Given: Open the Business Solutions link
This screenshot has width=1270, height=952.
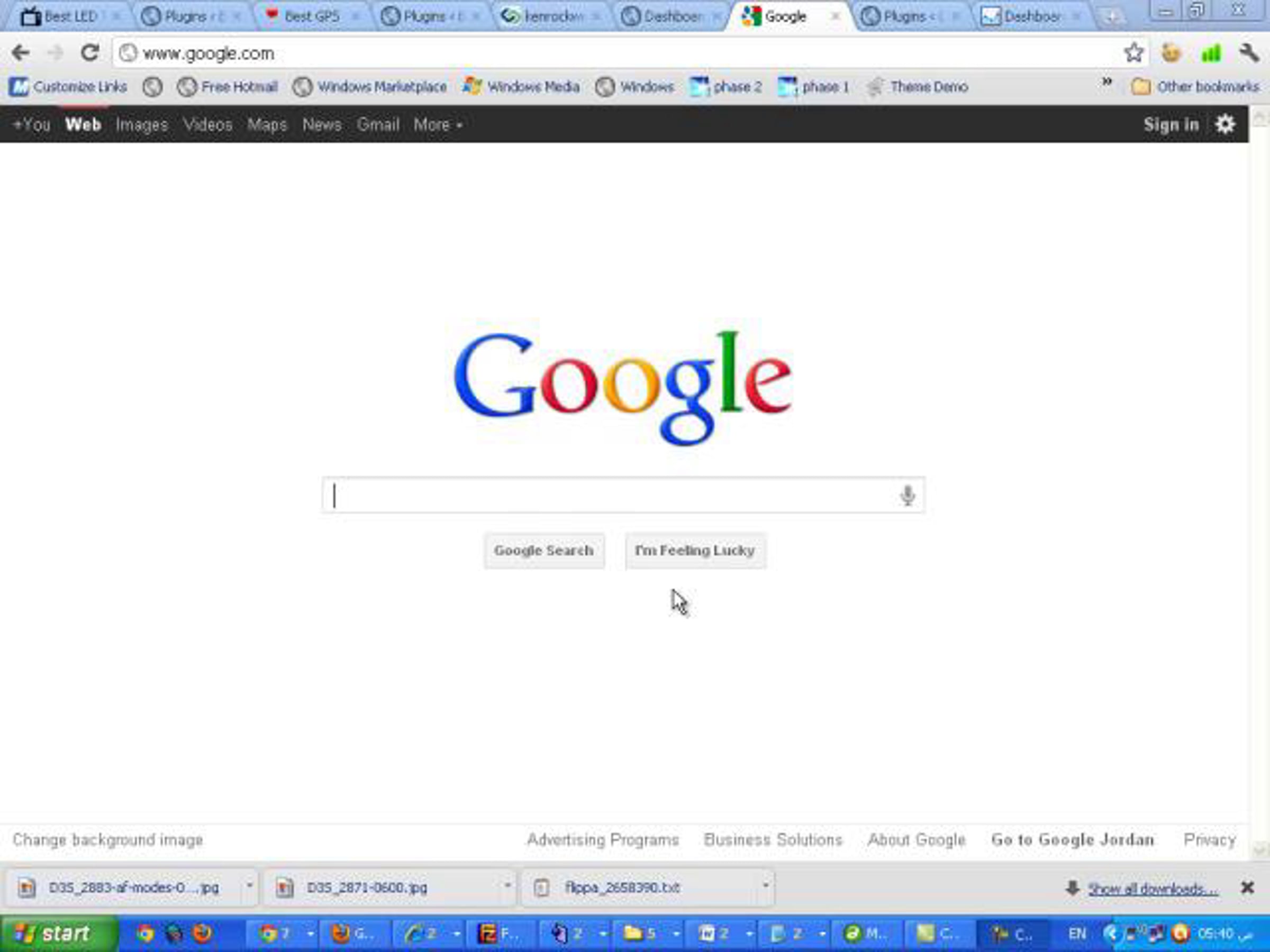Looking at the screenshot, I should 773,840.
